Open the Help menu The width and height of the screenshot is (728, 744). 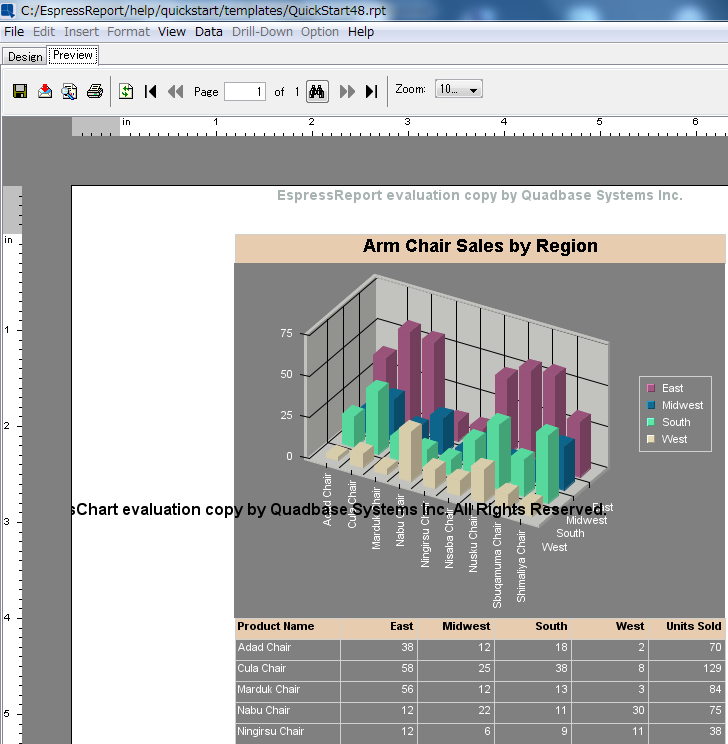(x=361, y=32)
